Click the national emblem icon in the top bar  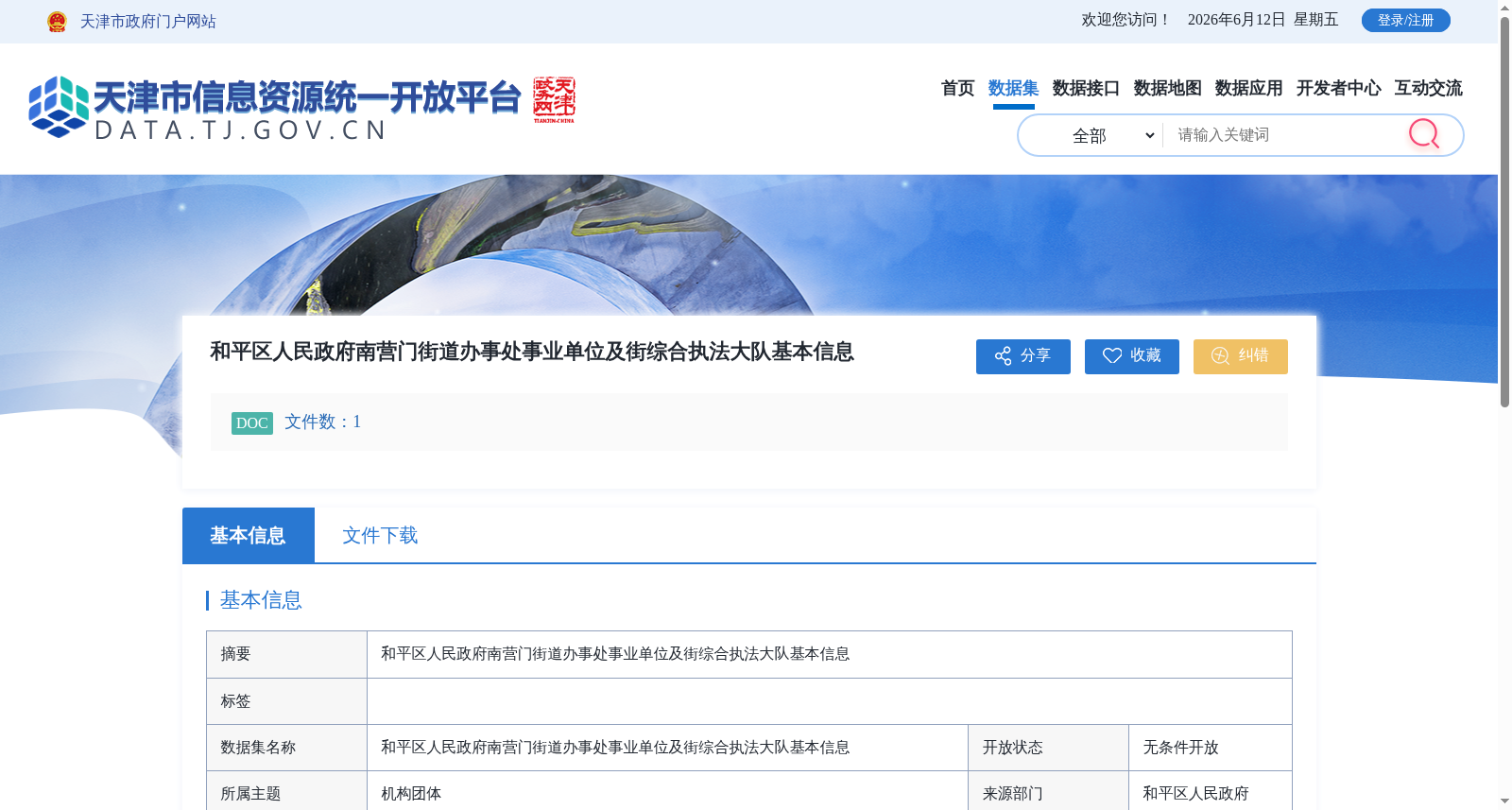coord(57,22)
